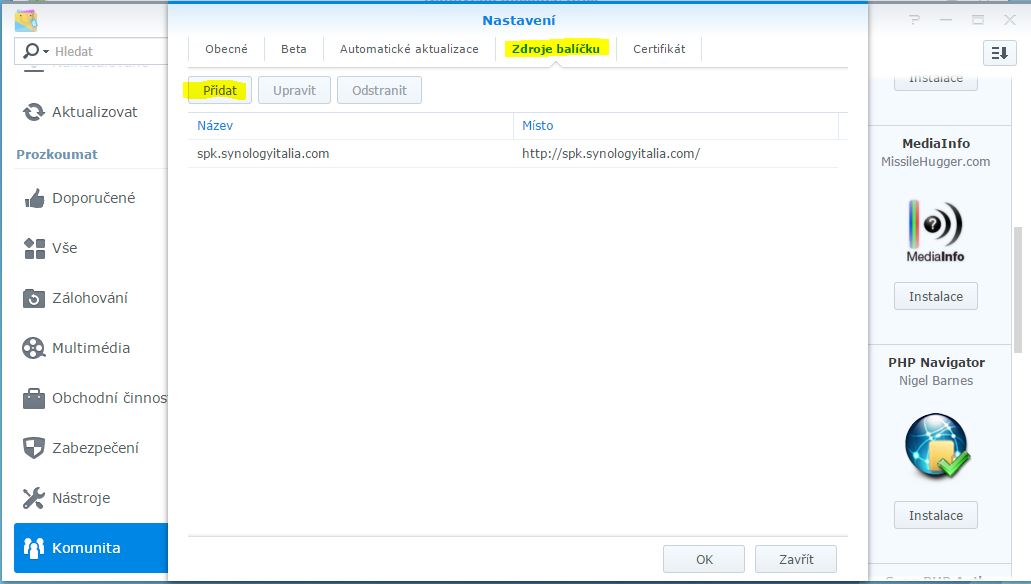Select Aktualizovat text in sidebar
Screen dimensions: 1031x584
click(x=95, y=112)
